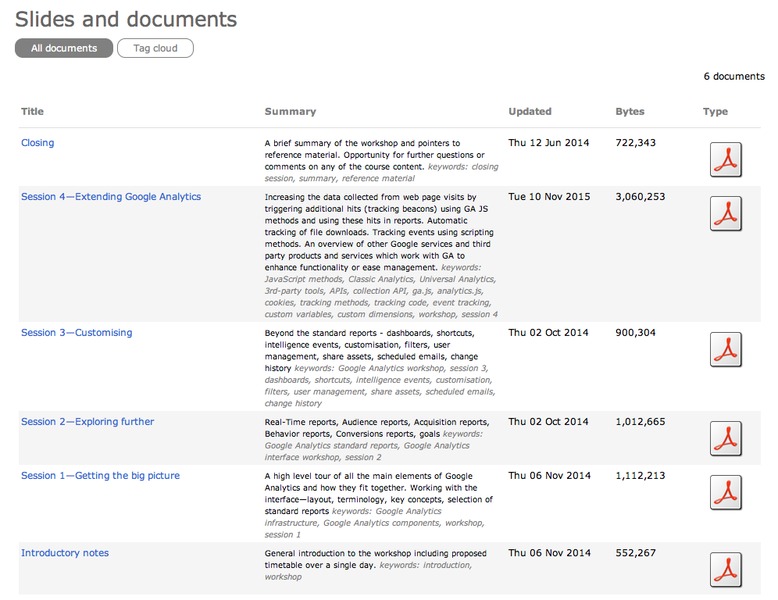The width and height of the screenshot is (778, 600).
Task: Click Session 1 row's PDF icon
Action: click(725, 492)
